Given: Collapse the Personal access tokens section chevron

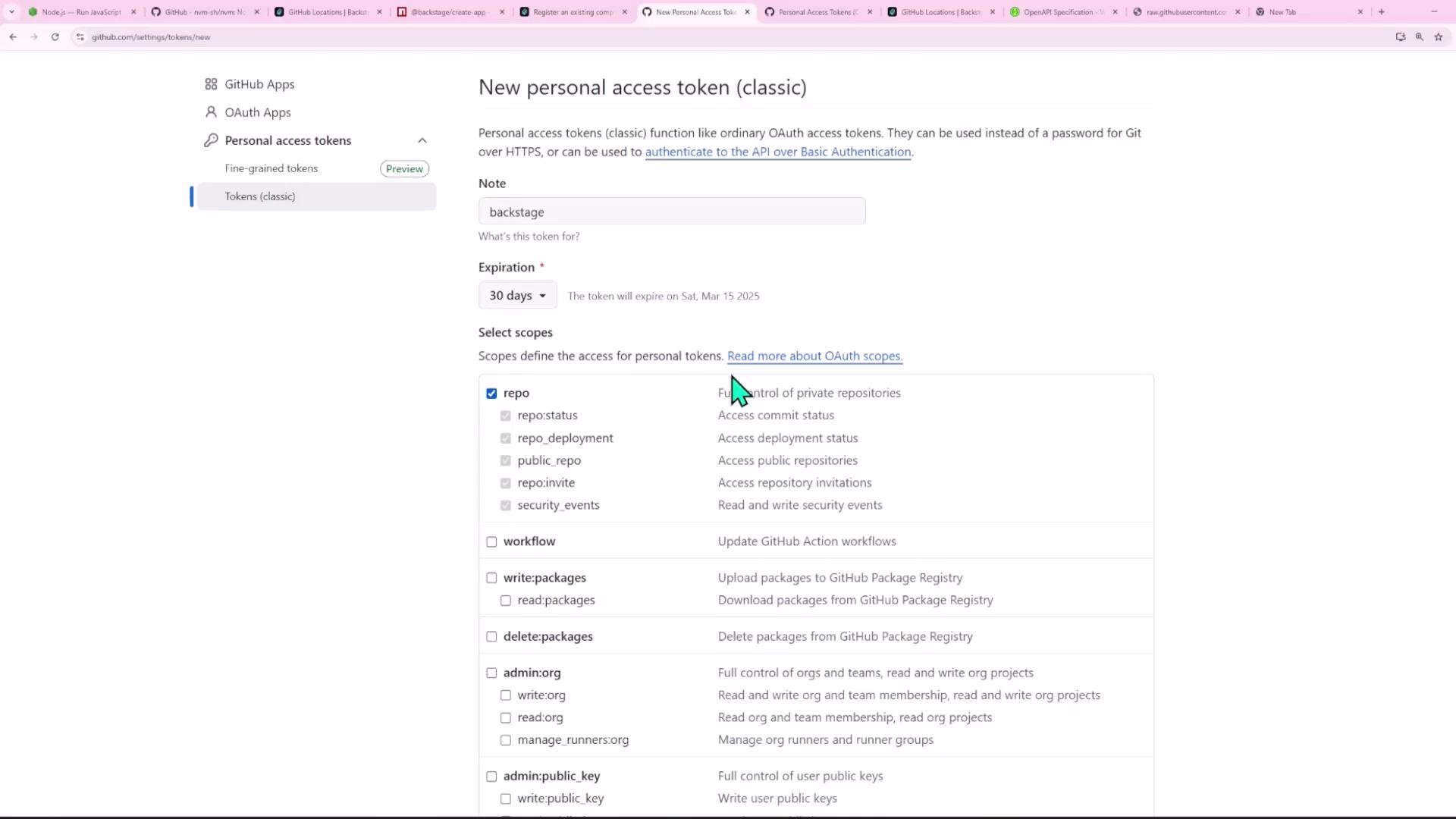Looking at the screenshot, I should click(x=422, y=140).
